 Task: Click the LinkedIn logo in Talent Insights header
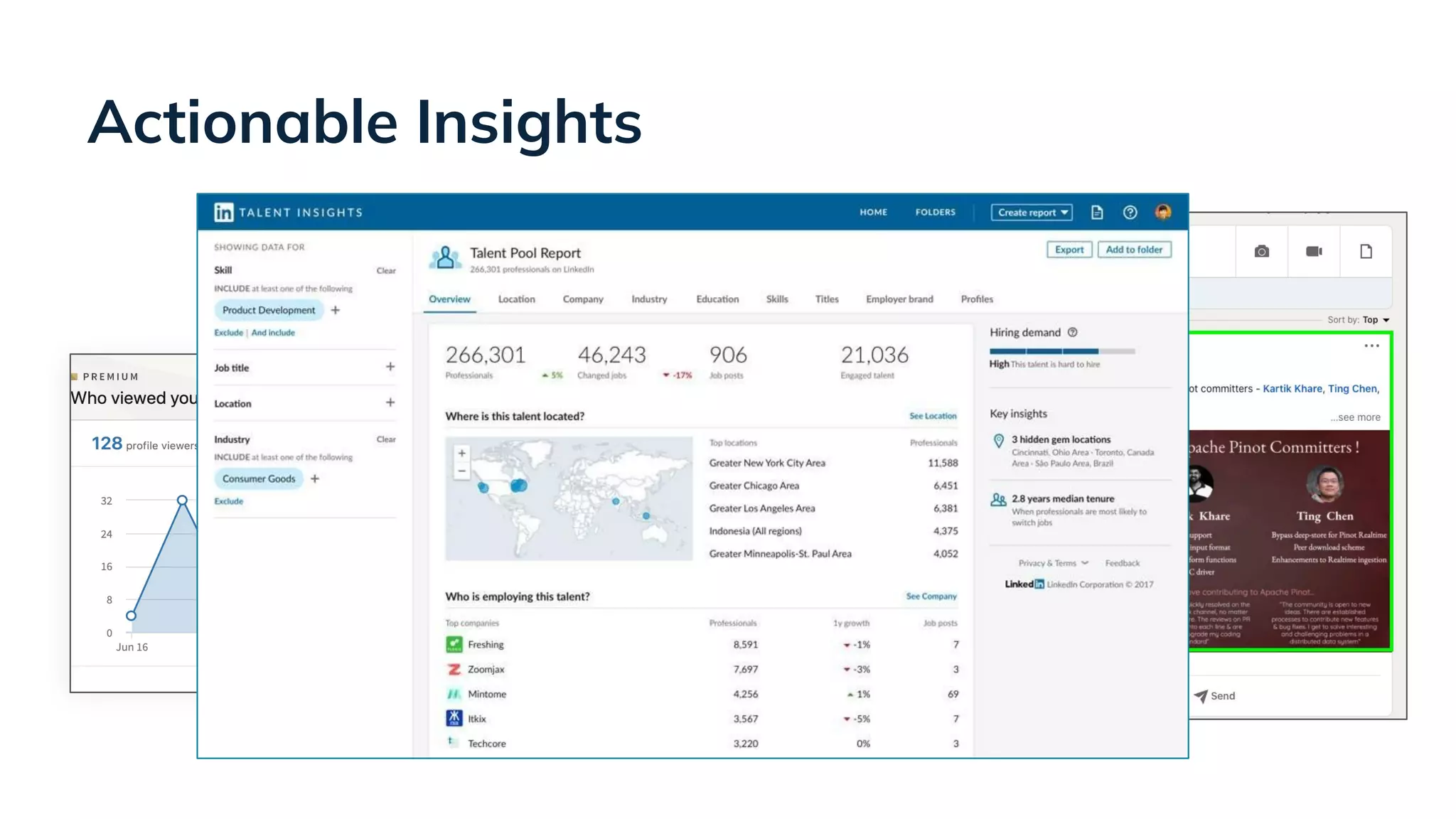tap(223, 212)
